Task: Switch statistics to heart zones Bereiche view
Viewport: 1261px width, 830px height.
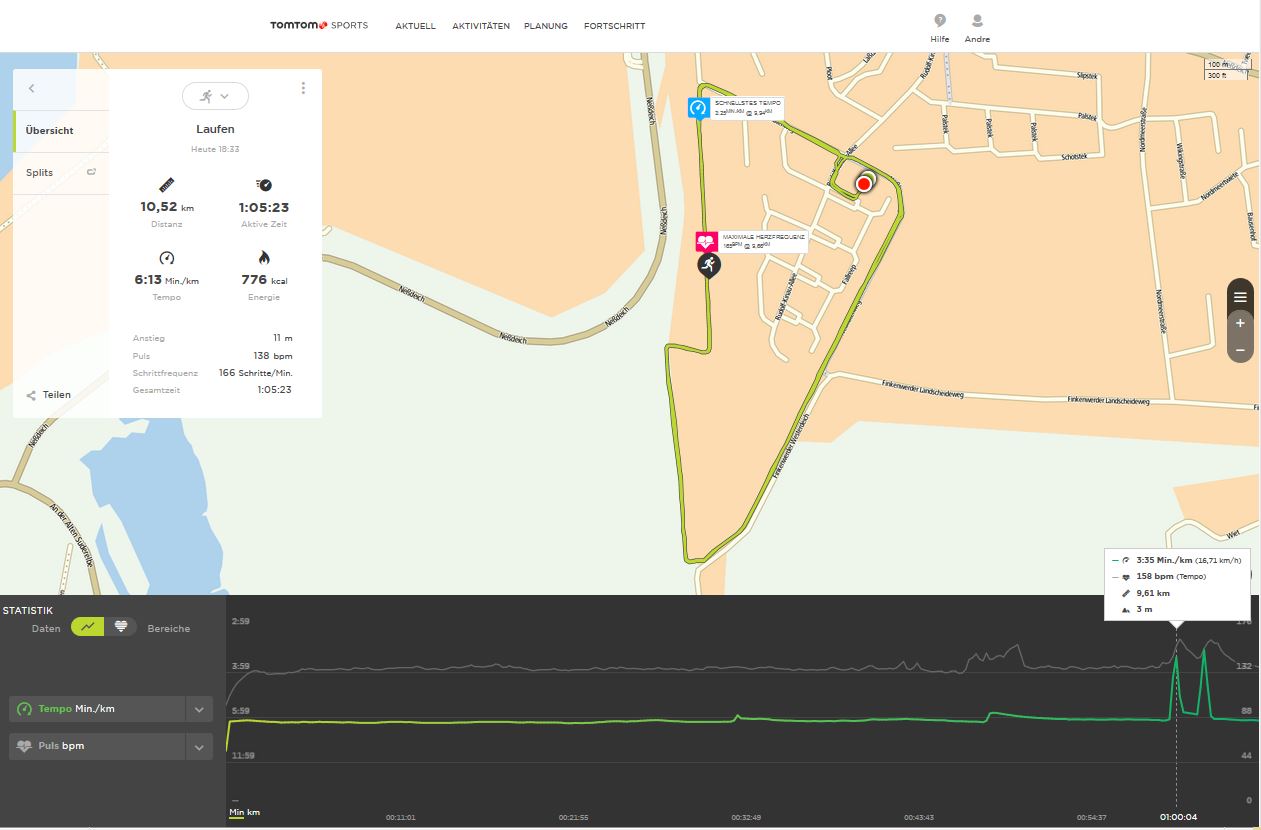Action: [x=121, y=627]
